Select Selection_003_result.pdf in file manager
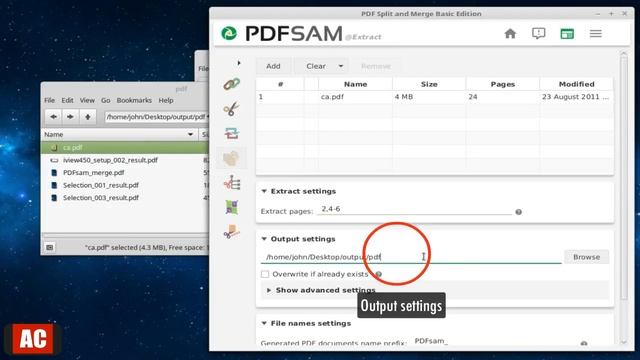The height and width of the screenshot is (360, 640). pyautogui.click(x=124, y=198)
